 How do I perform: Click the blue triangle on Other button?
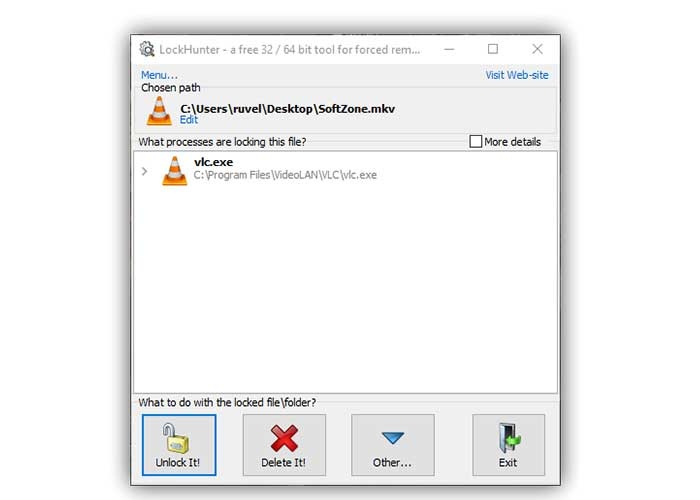pyautogui.click(x=393, y=438)
